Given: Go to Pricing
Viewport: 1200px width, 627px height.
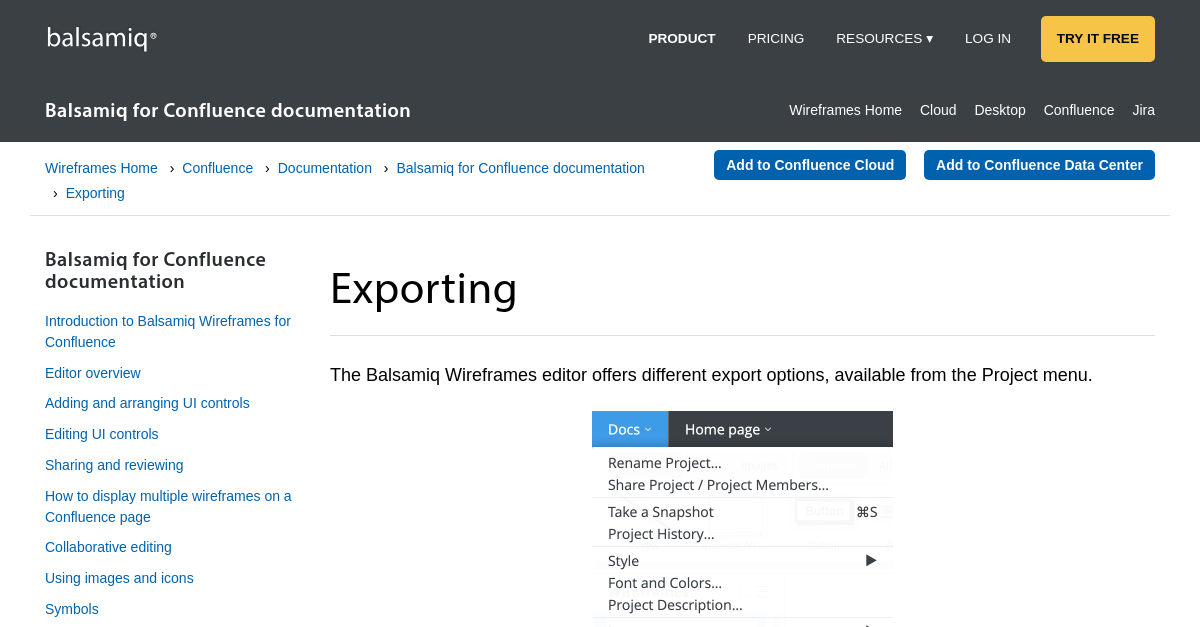Looking at the screenshot, I should pos(776,39).
